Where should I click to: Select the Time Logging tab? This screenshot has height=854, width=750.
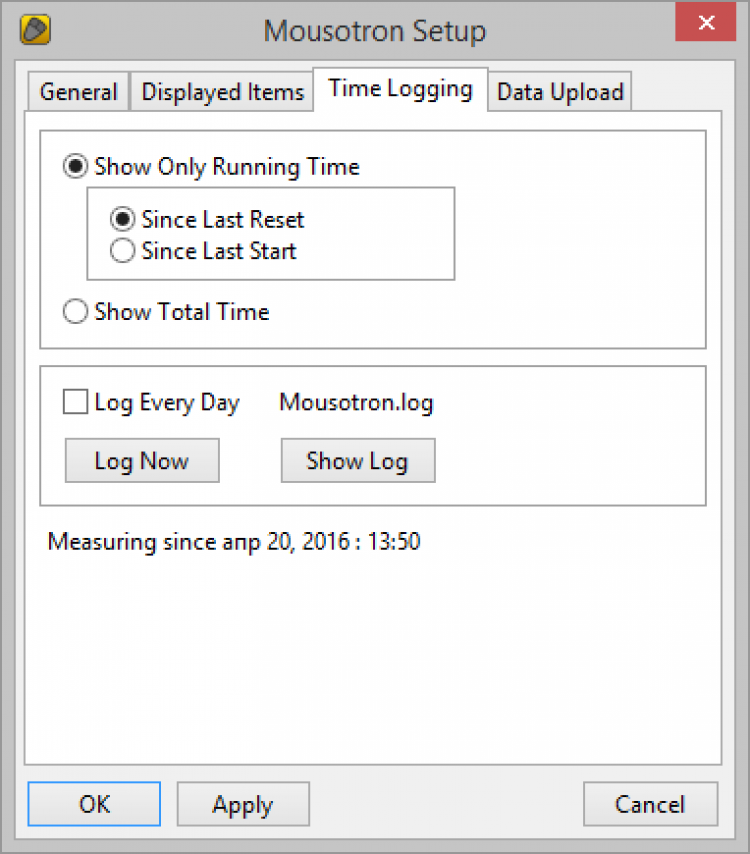click(400, 88)
